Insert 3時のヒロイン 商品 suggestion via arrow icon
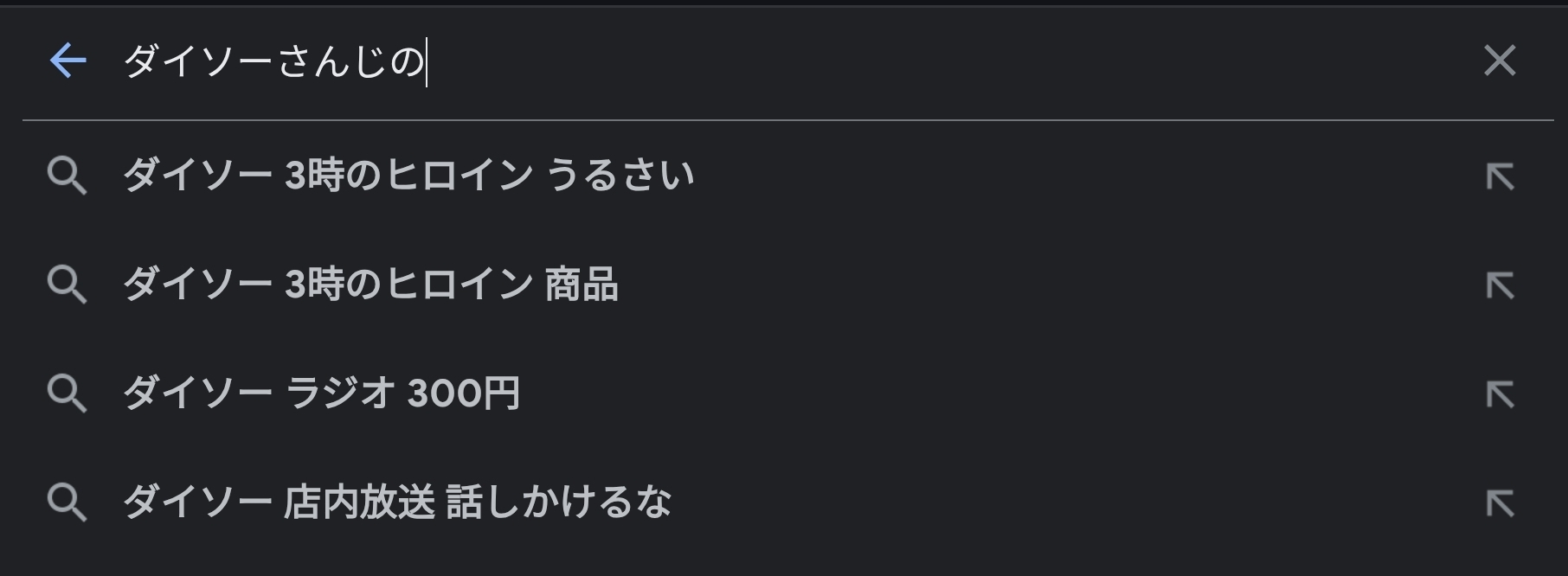The height and width of the screenshot is (576, 1568). coord(1500,285)
